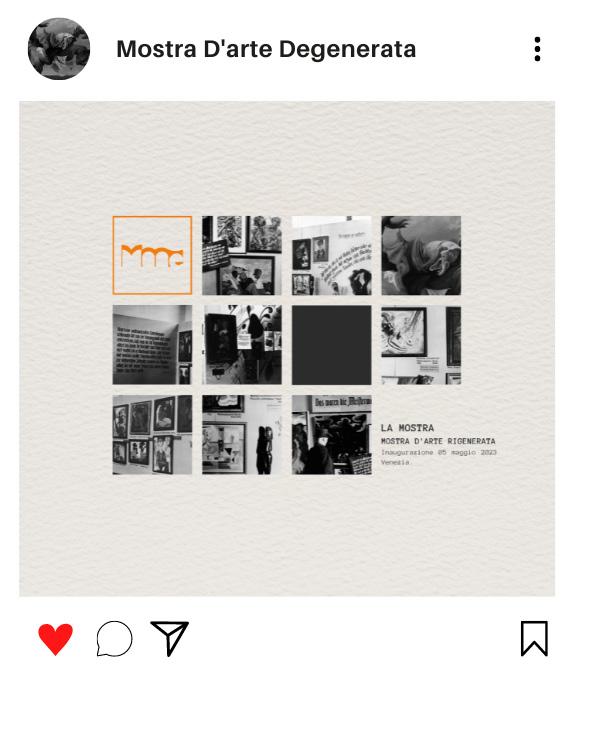
Task: Share the post with the paper plane icon
Action: tap(170, 638)
